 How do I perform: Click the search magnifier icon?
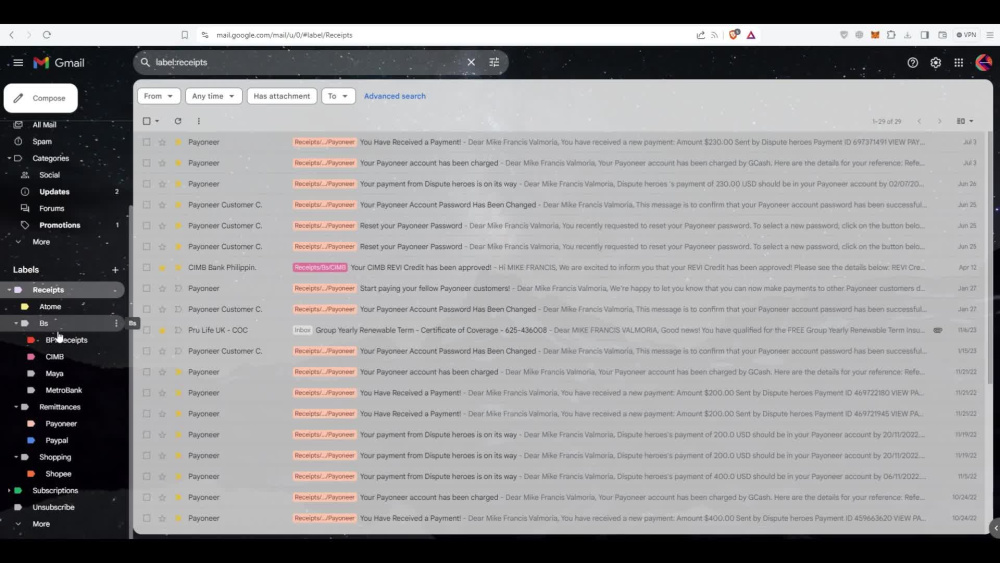(145, 62)
